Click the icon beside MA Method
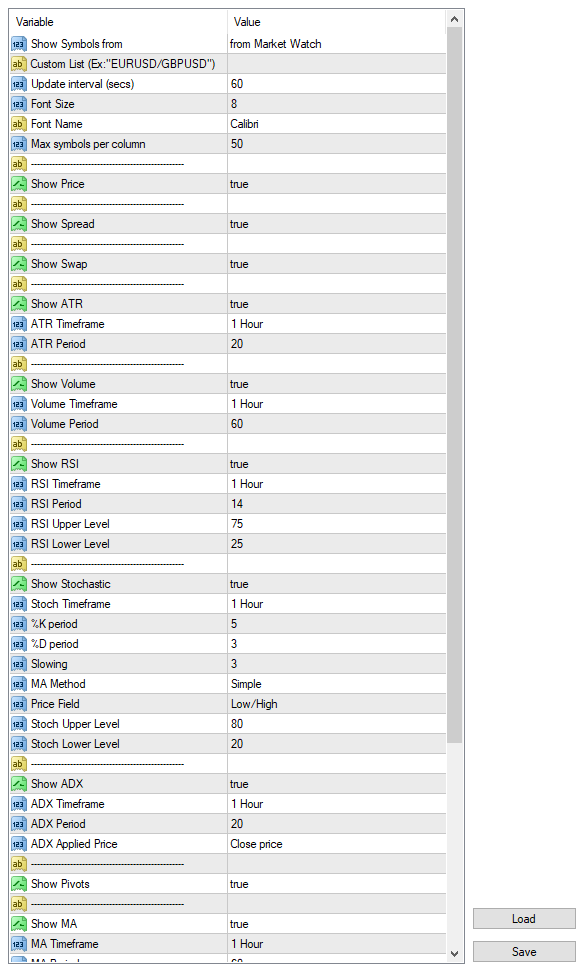 [19, 684]
